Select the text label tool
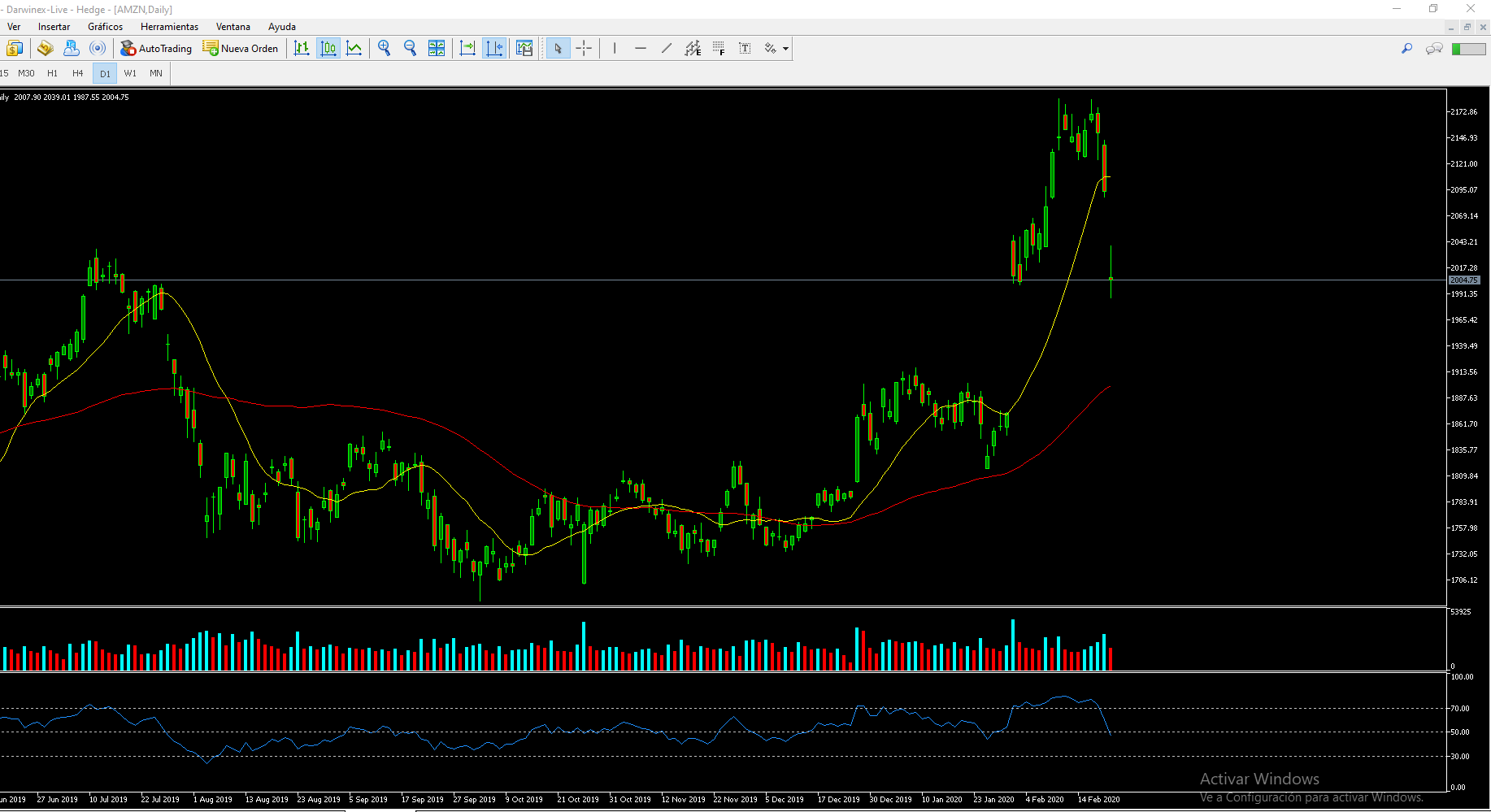Viewport: 1491px width, 812px height. click(x=745, y=49)
